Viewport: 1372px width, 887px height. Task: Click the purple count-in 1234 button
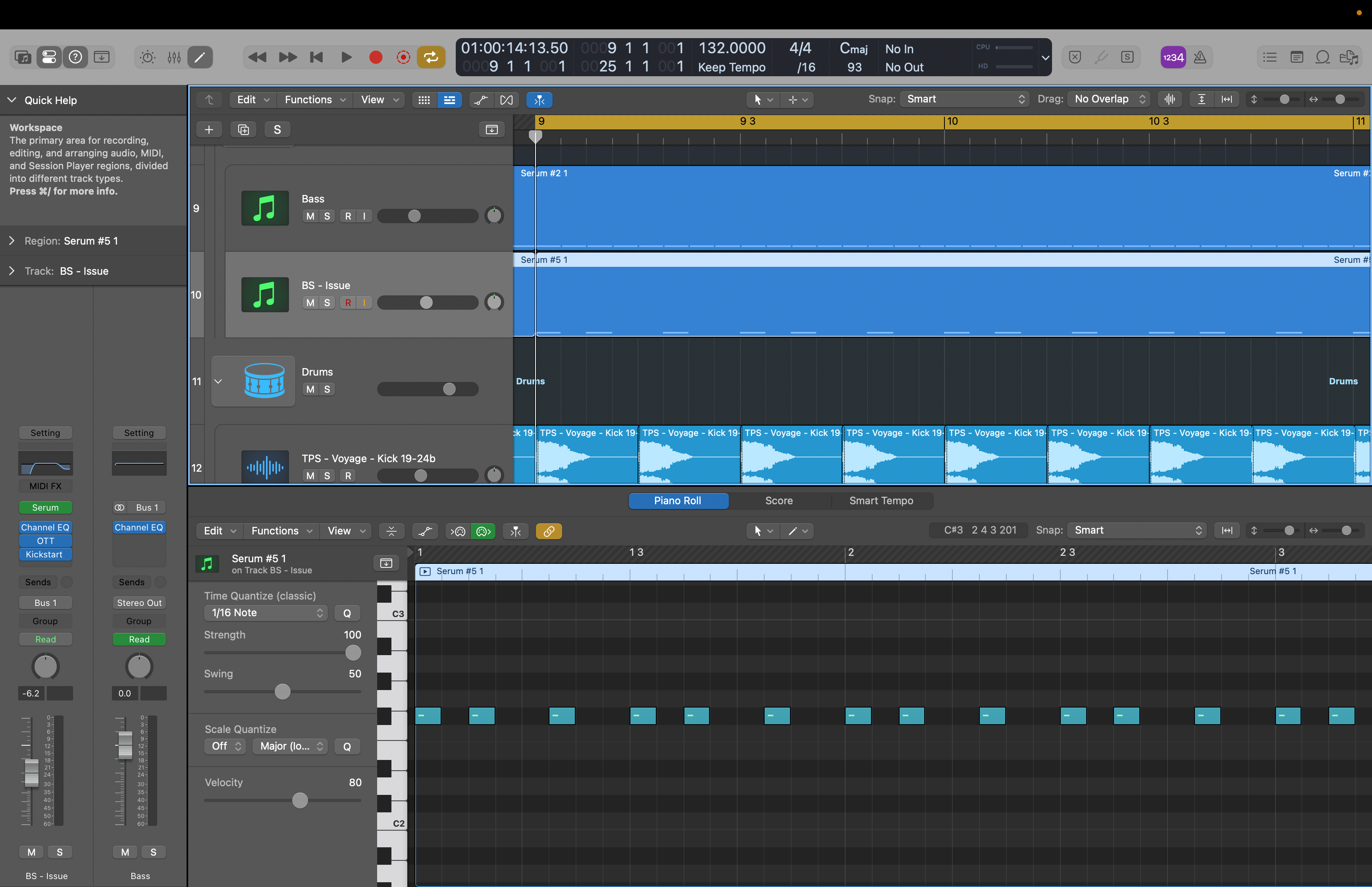tap(1172, 57)
